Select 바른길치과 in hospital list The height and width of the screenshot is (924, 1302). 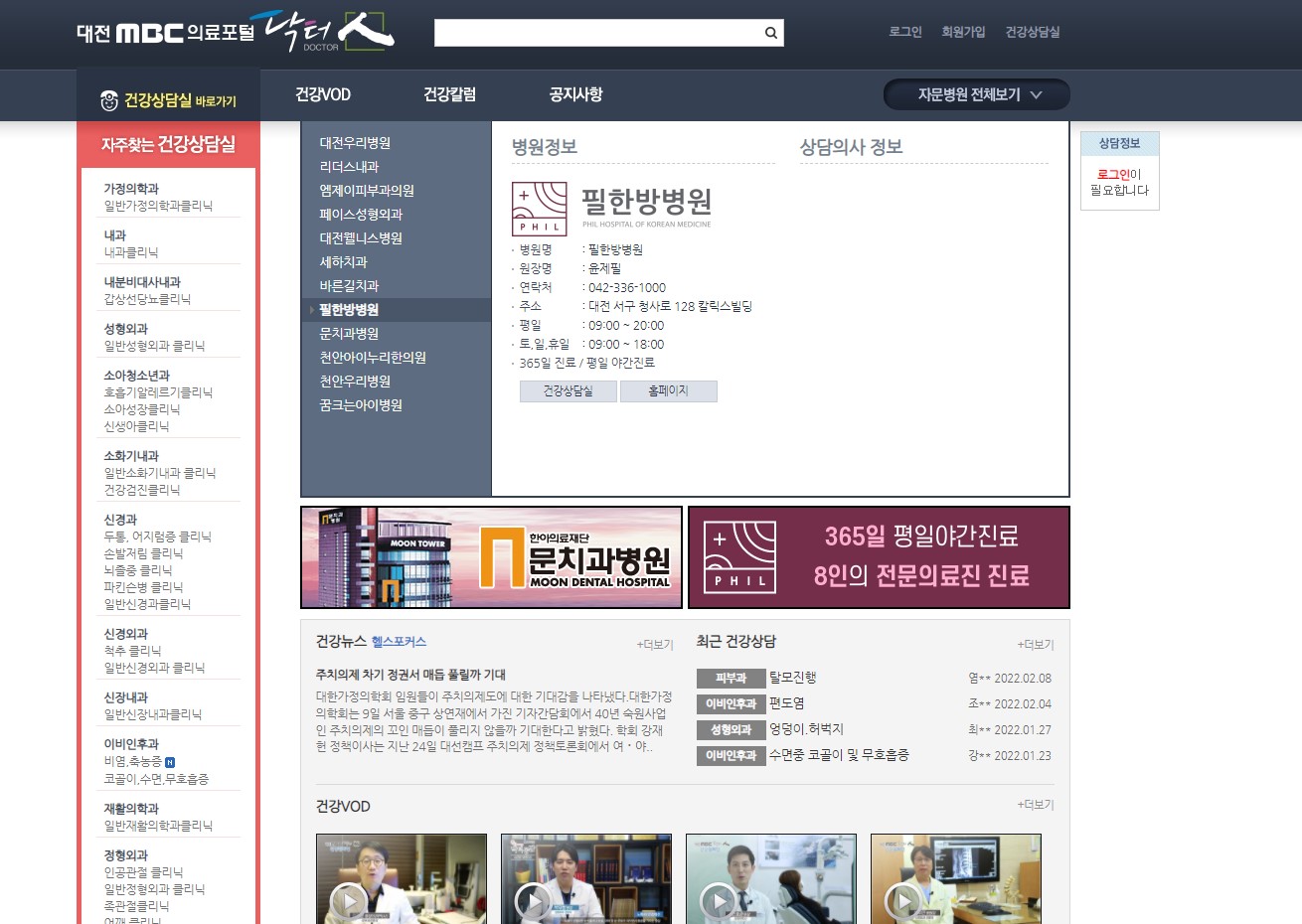(x=349, y=286)
